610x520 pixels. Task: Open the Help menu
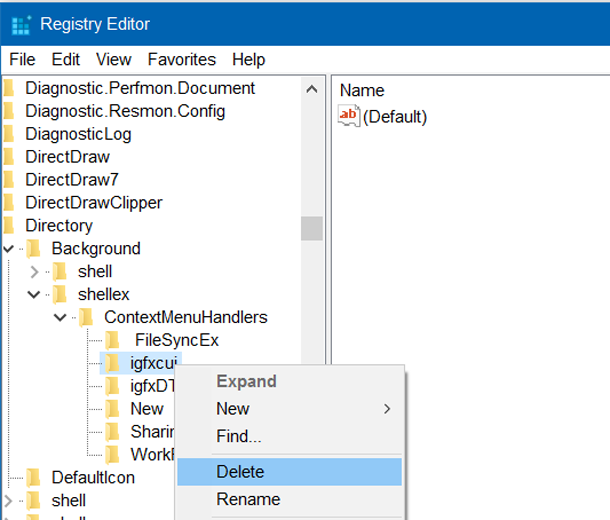pos(249,60)
